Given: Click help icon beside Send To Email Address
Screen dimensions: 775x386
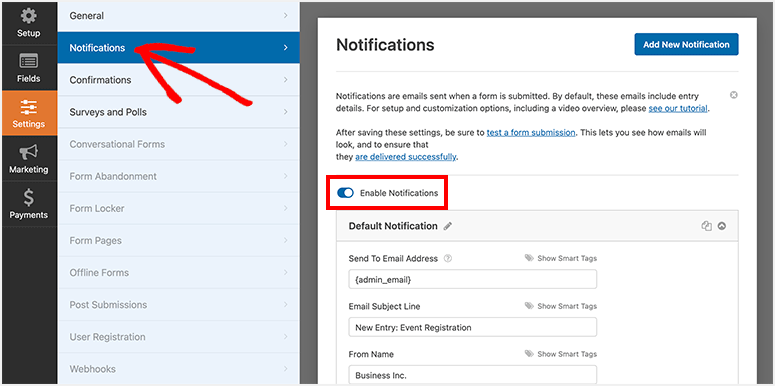Looking at the screenshot, I should point(448,258).
